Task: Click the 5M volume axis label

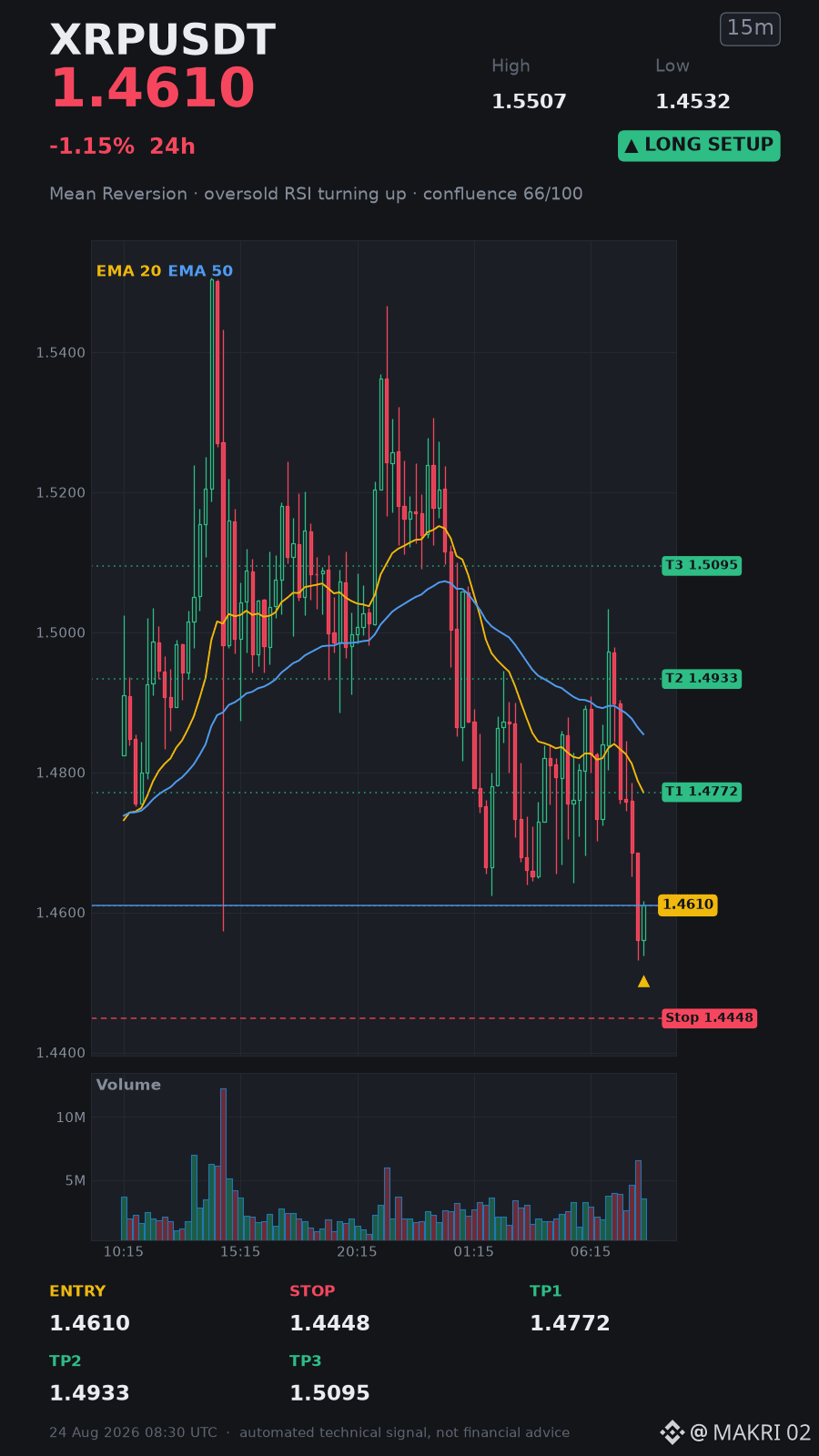Action: 75,1181
